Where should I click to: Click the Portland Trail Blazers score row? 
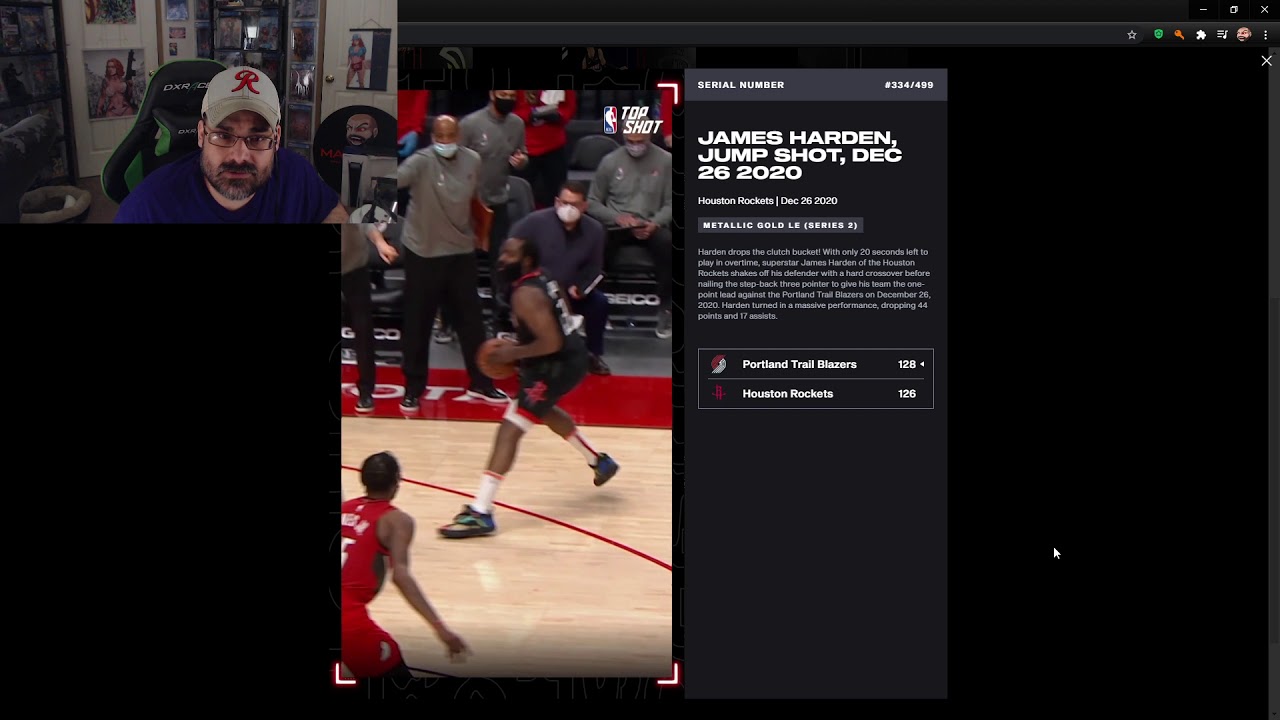click(x=816, y=364)
